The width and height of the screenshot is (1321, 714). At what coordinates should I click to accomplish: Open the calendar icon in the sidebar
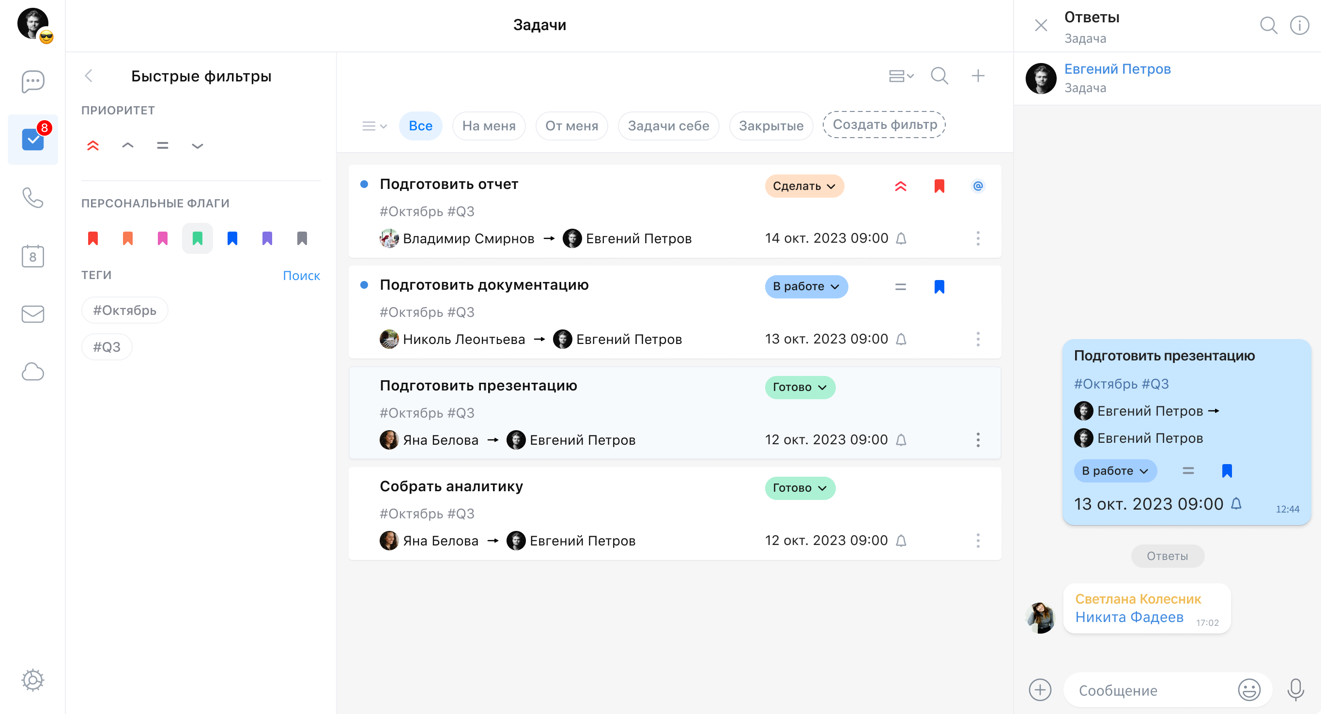tap(33, 256)
